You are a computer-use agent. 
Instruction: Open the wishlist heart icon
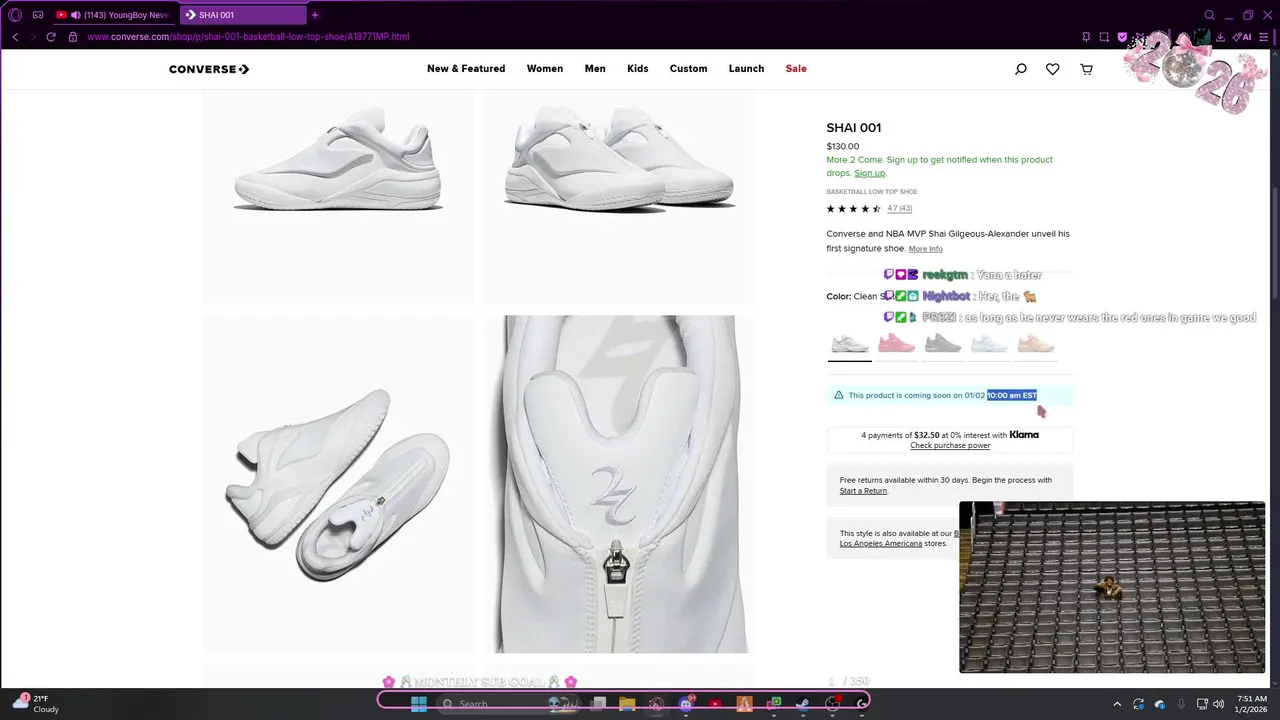(x=1053, y=69)
